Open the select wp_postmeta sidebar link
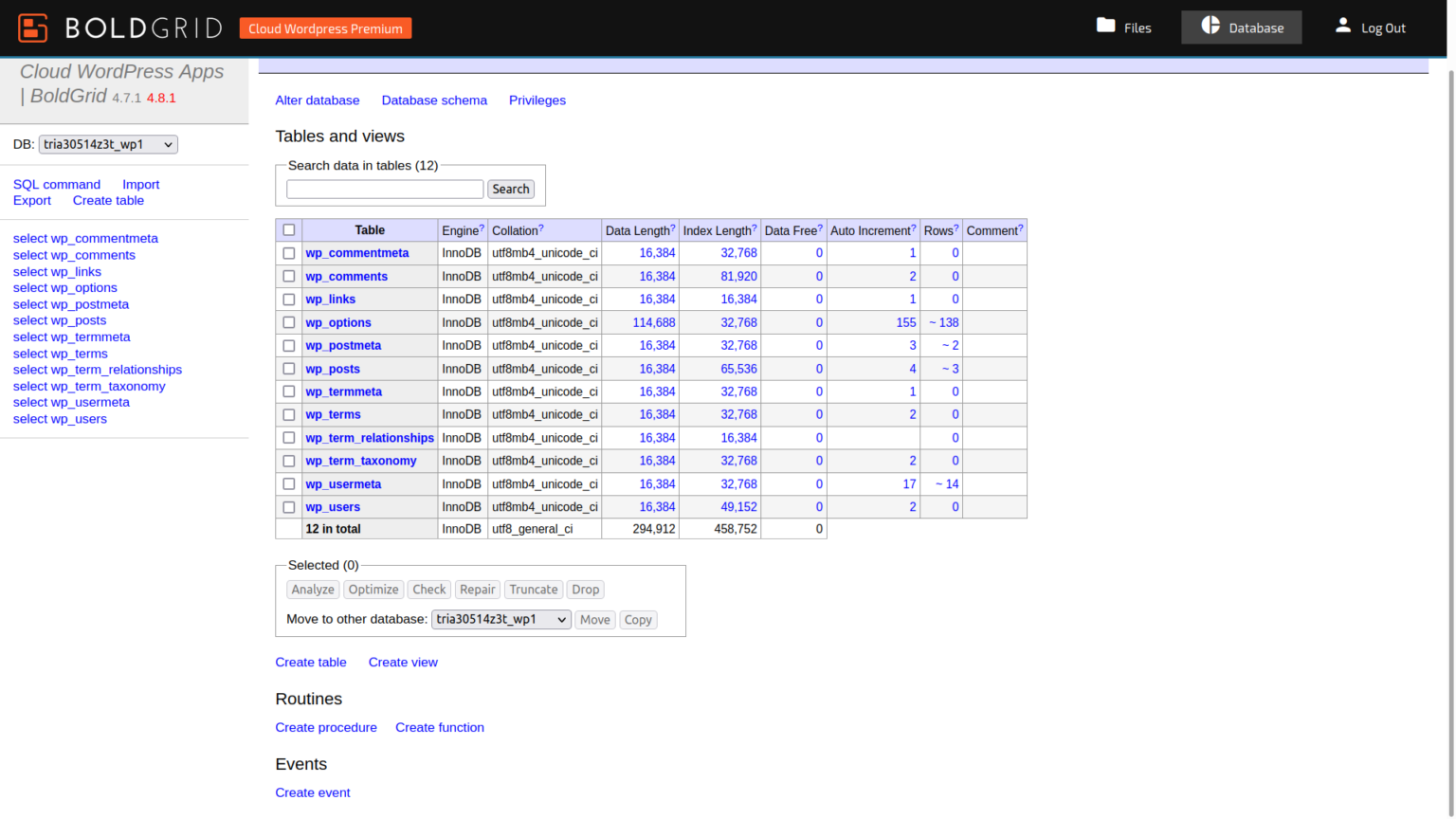Viewport: 1456px width, 819px height. point(71,303)
